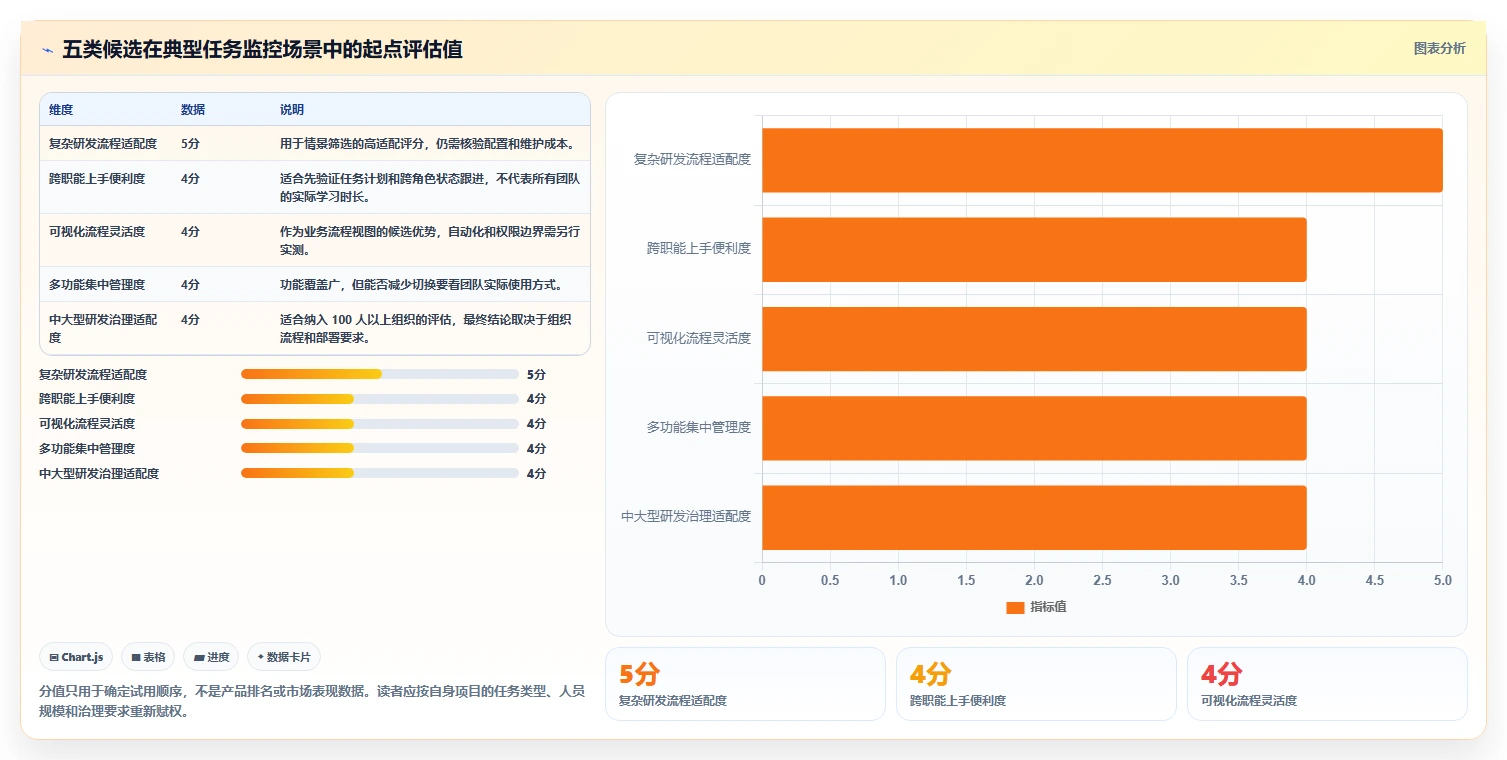
Task: Click the 1.5 tick on the x-axis
Action: point(966,580)
